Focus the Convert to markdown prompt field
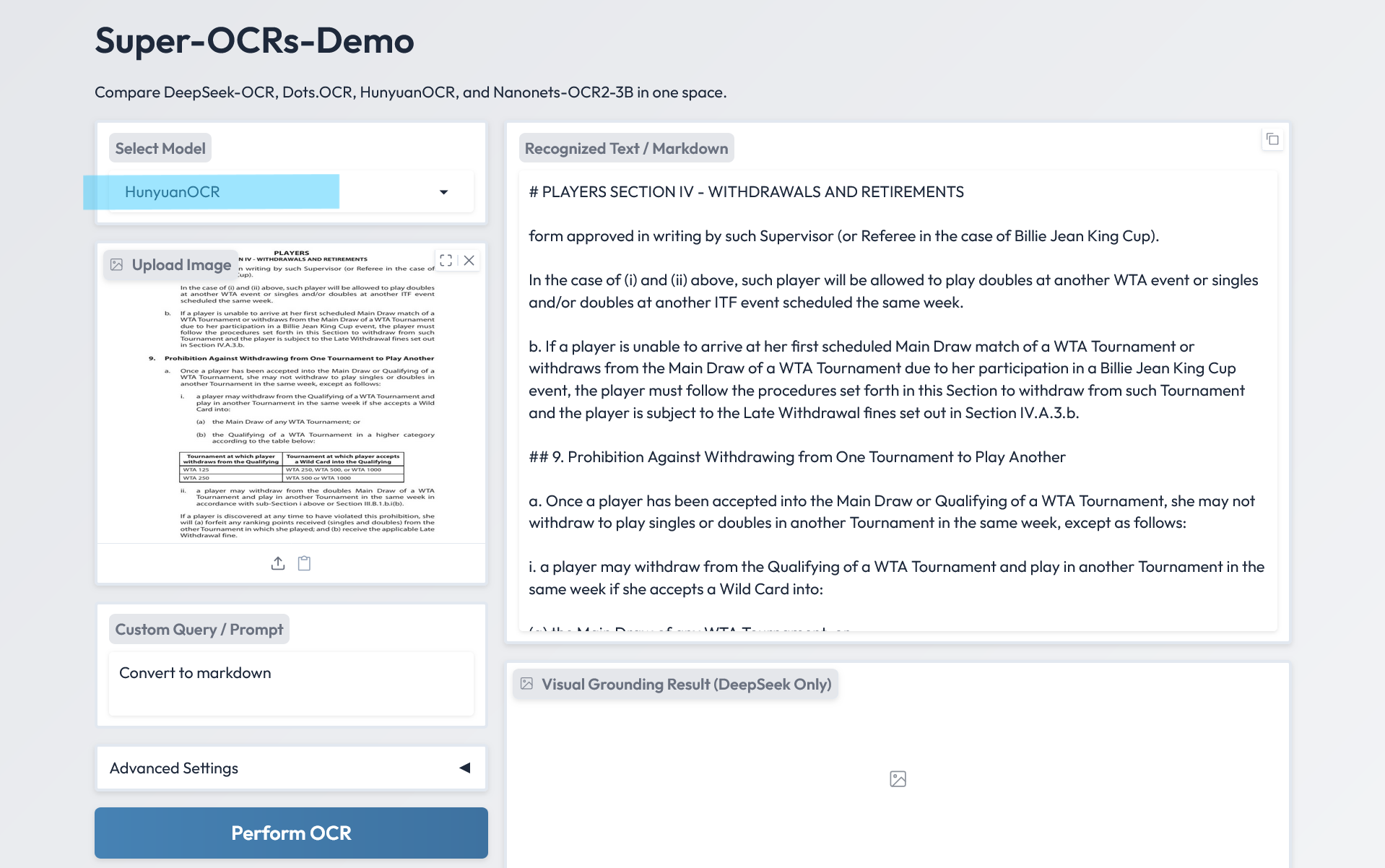Viewport: 1385px width, 868px height. pos(291,683)
